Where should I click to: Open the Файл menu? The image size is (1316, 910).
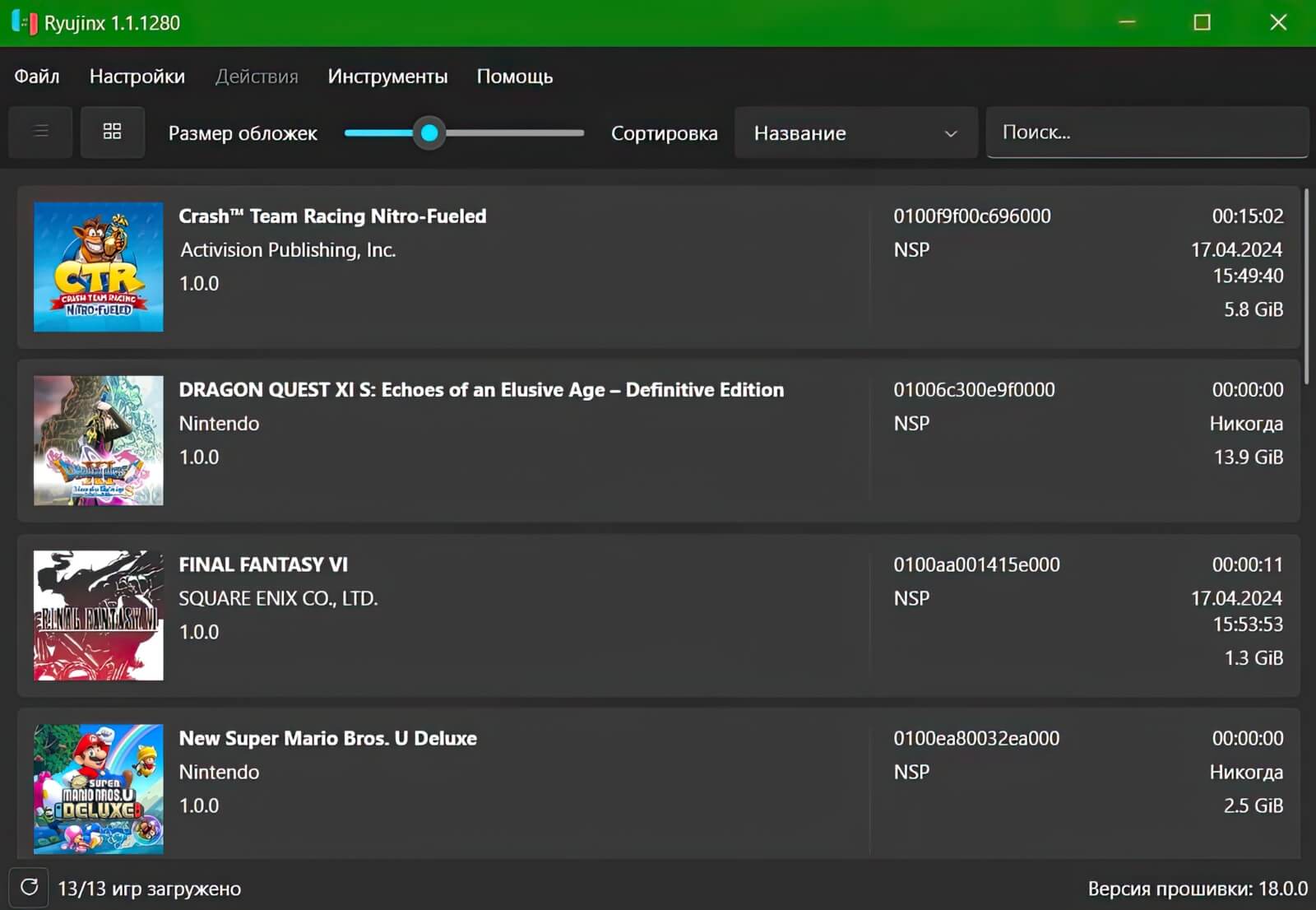click(x=37, y=77)
